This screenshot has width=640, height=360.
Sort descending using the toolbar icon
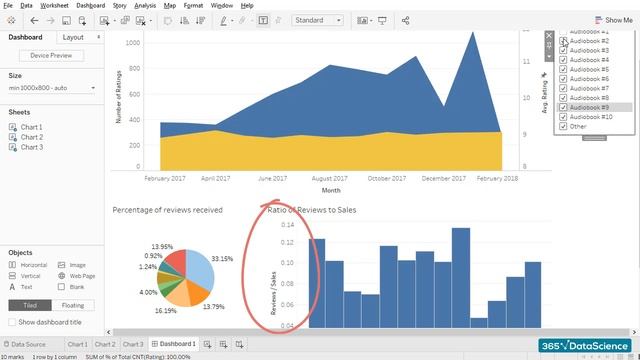coord(200,20)
